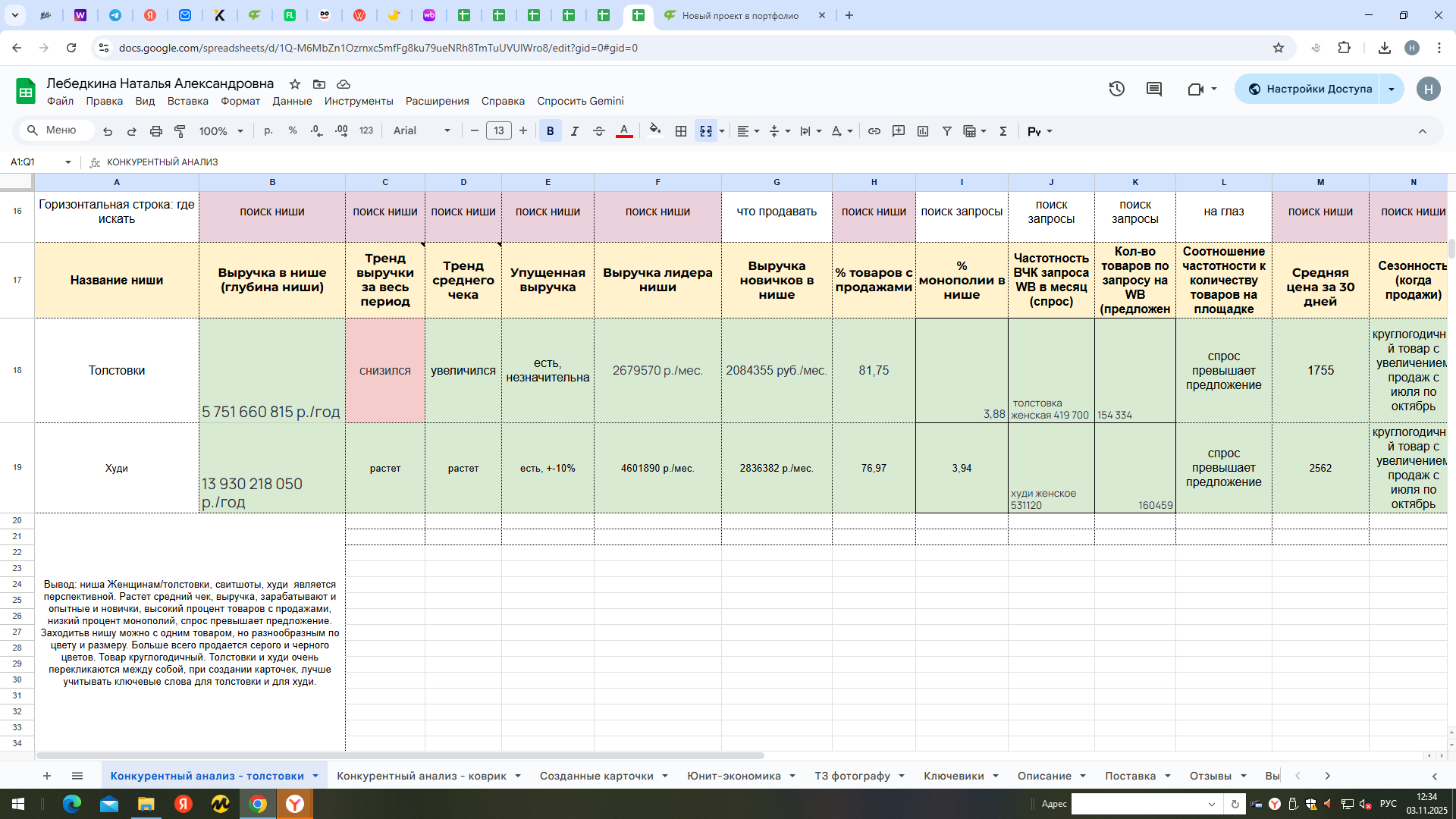Switch to the Юнит-экономика sheet tab
Viewport: 1456px width, 819px height.
[x=733, y=776]
